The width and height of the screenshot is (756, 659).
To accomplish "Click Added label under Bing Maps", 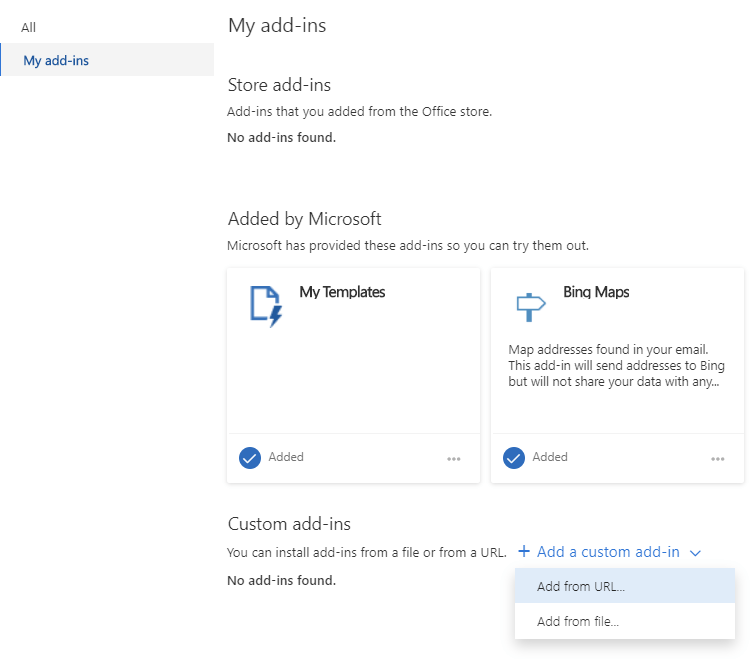I will point(550,457).
